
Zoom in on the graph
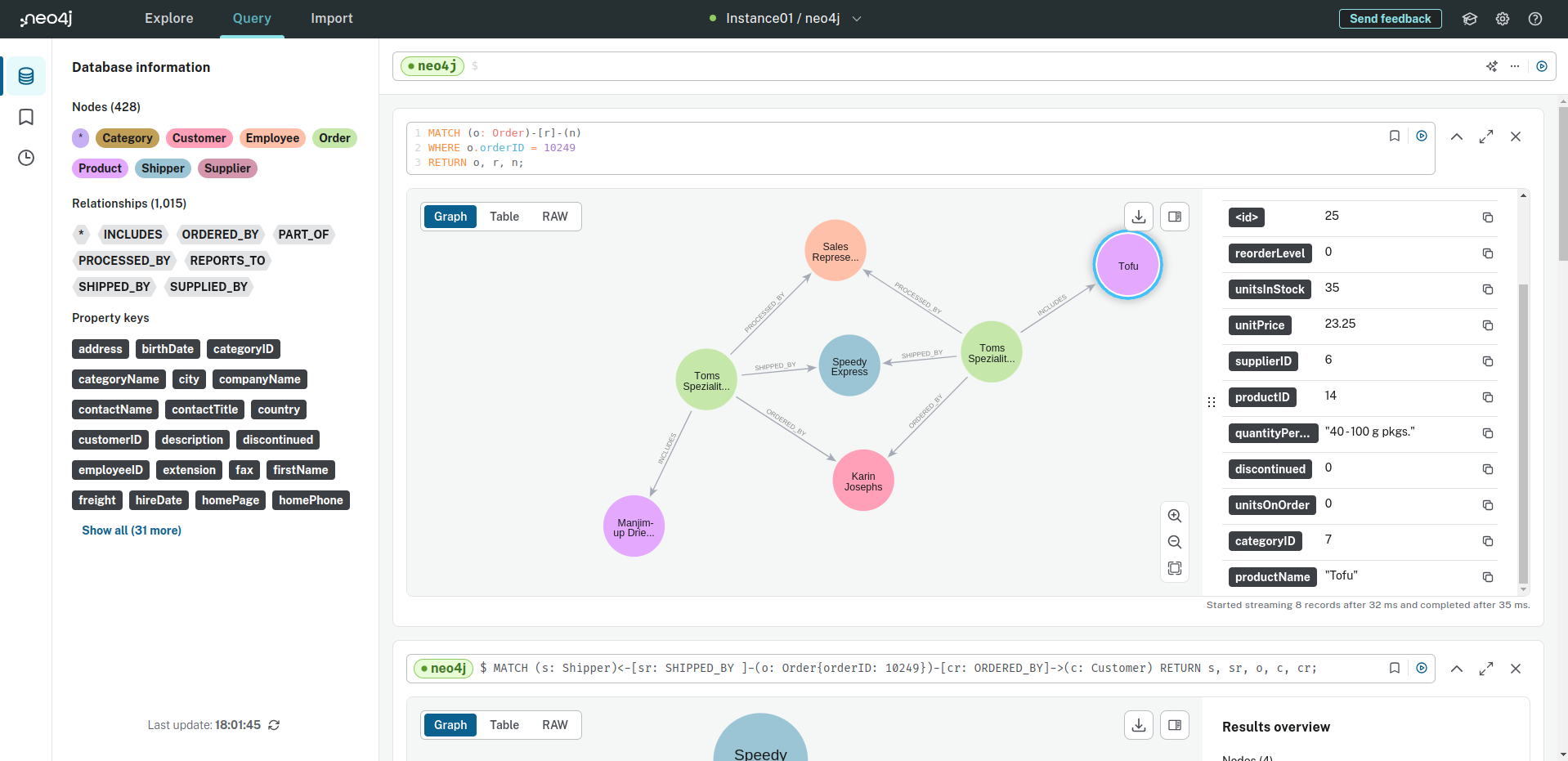[x=1175, y=516]
